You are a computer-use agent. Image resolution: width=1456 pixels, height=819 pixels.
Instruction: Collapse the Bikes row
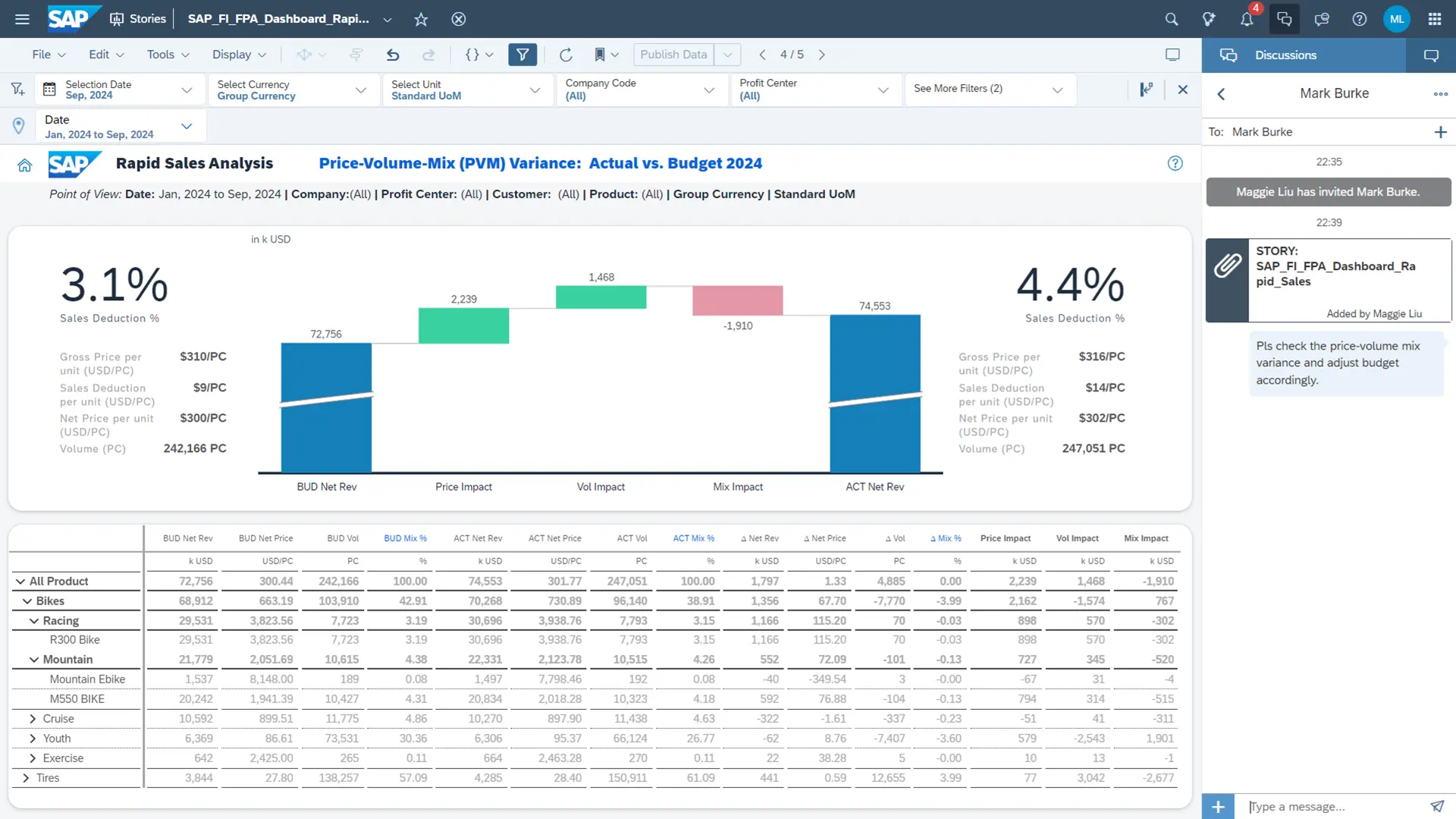coord(27,601)
